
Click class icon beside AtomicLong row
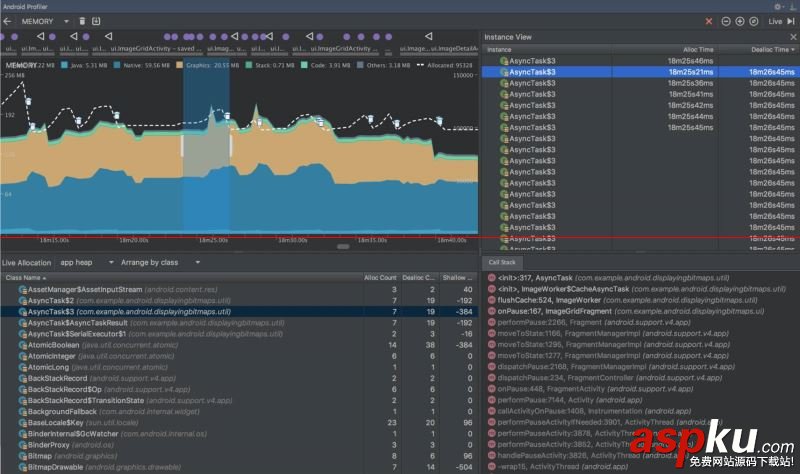pos(22,367)
